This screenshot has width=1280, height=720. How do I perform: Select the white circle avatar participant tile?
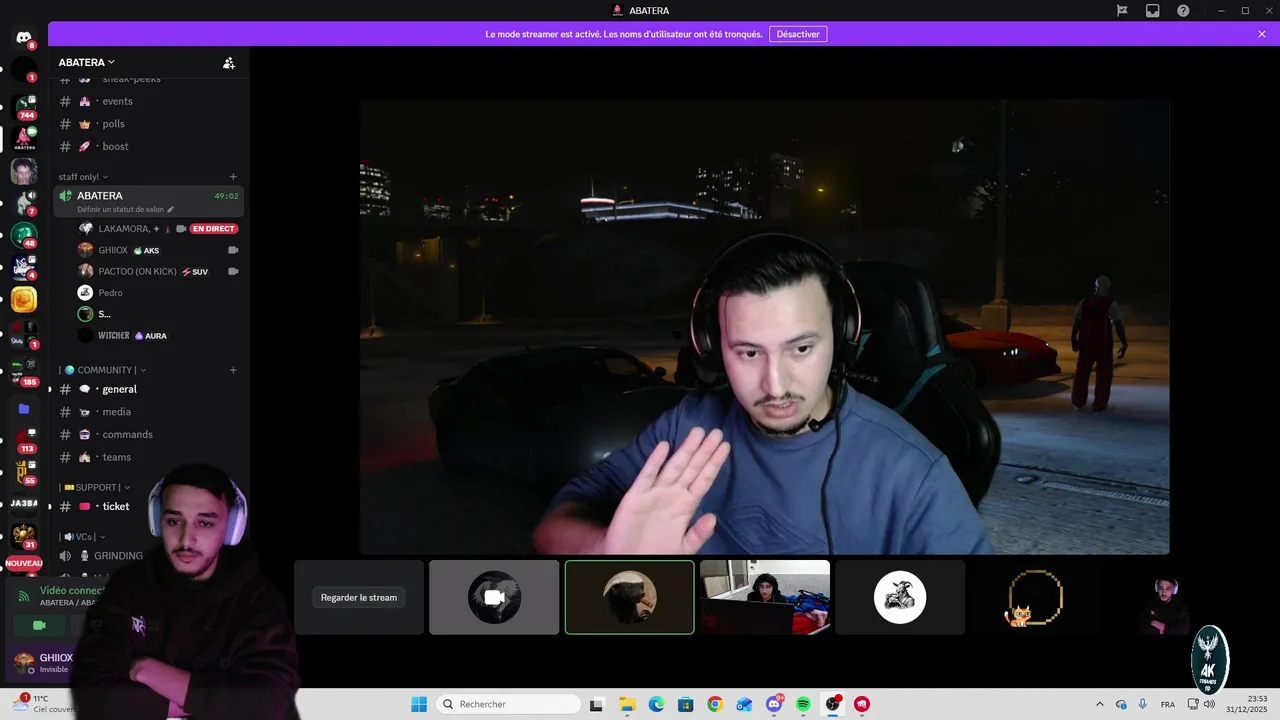(900, 597)
